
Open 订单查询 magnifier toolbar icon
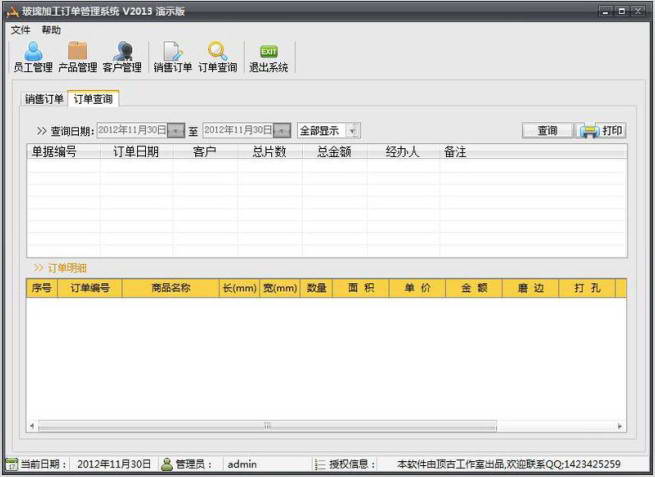(217, 57)
